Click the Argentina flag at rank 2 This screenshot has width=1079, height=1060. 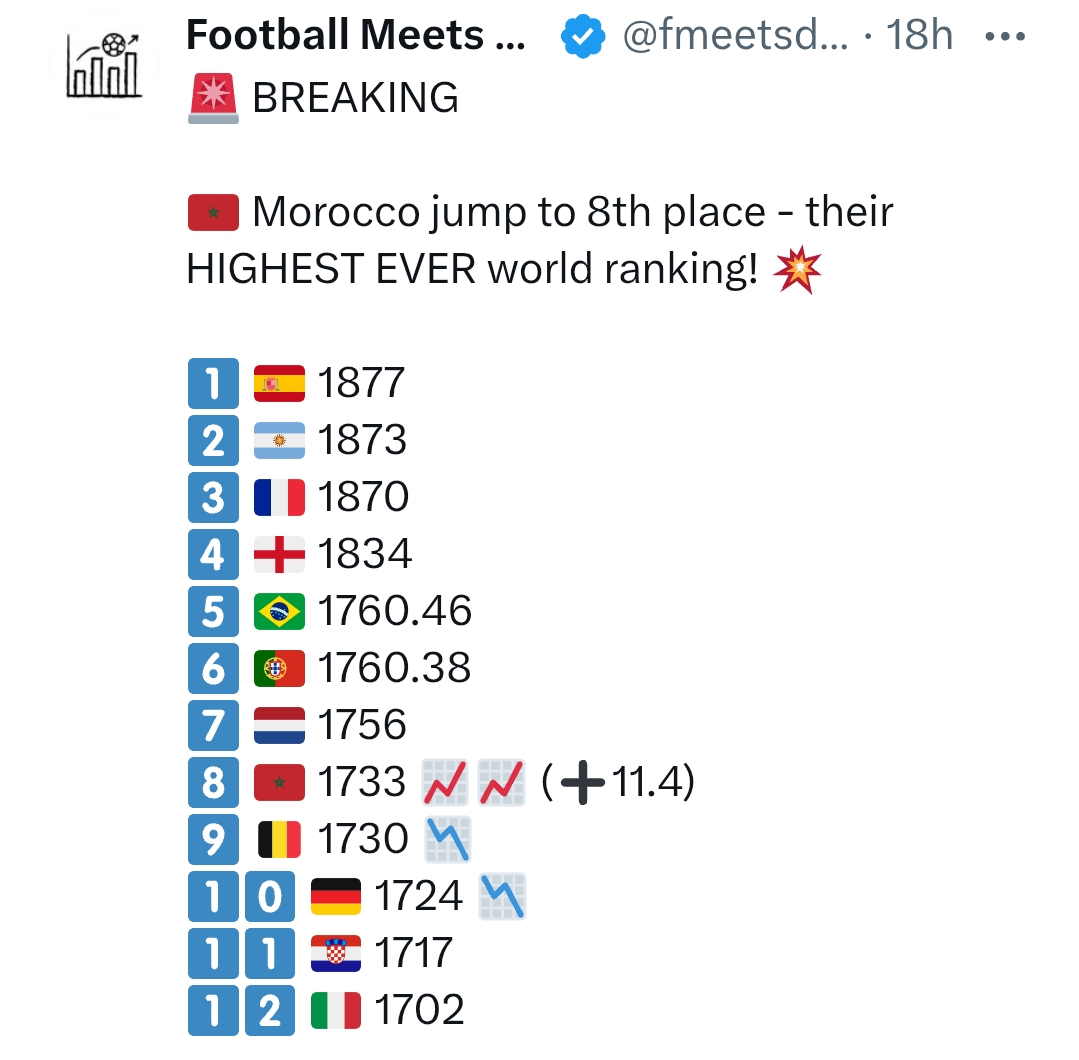coord(279,441)
